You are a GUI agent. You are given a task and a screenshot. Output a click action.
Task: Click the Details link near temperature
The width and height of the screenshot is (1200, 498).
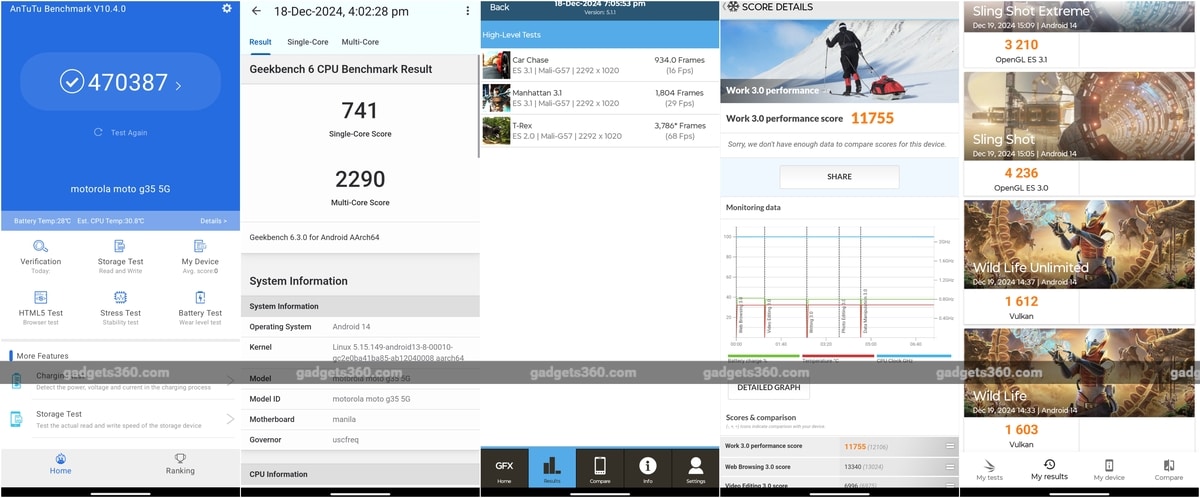click(x=213, y=221)
